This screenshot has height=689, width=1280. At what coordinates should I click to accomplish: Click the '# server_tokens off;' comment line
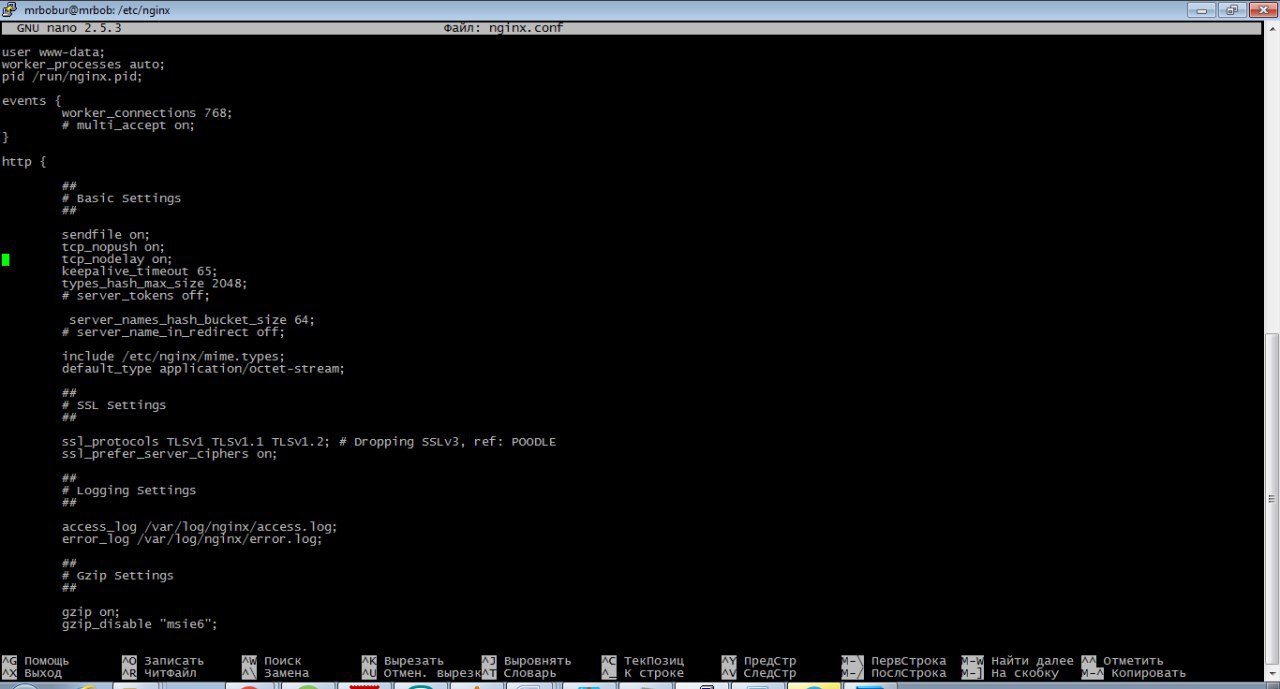click(136, 295)
